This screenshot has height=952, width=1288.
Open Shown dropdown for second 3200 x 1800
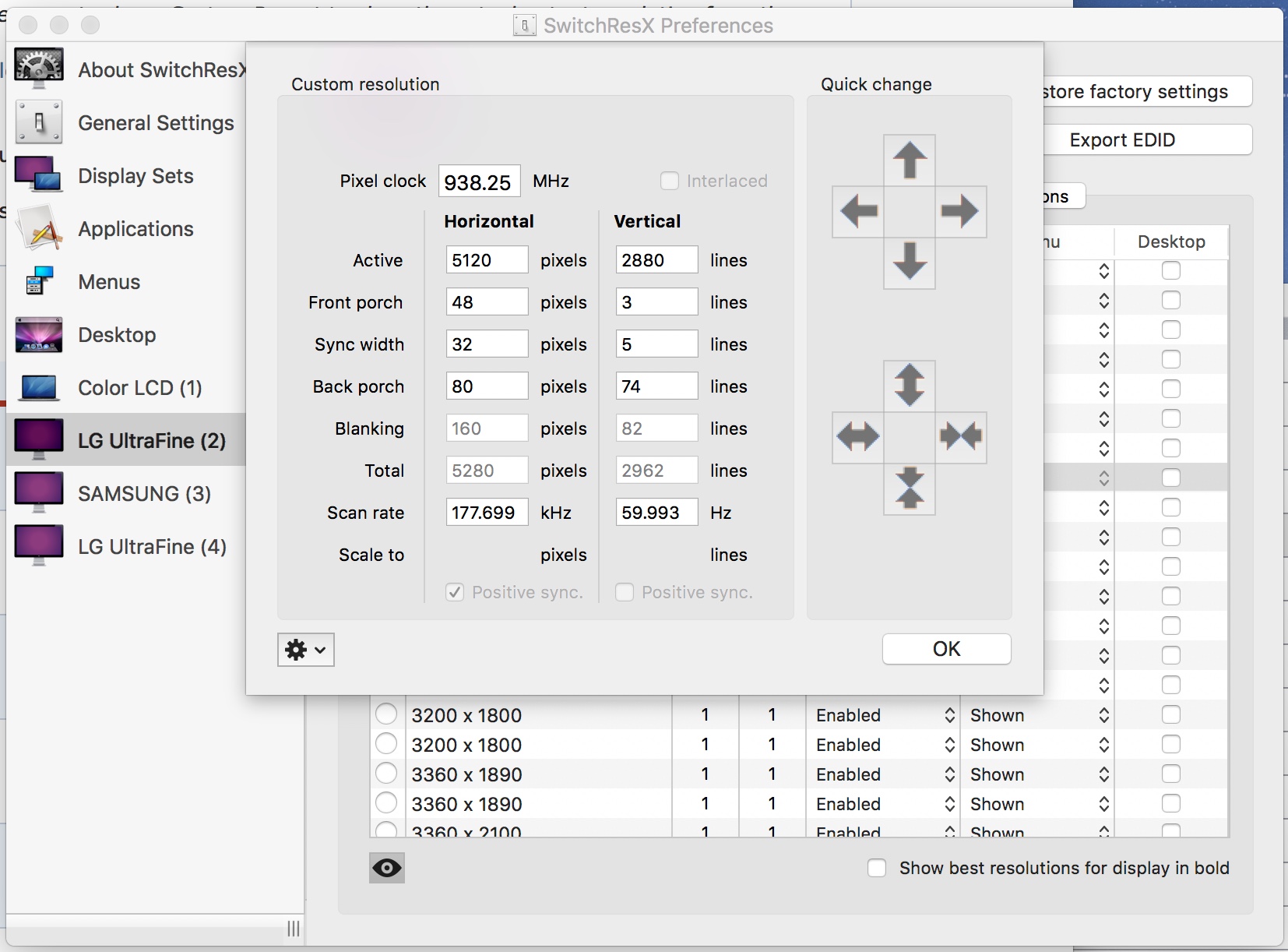click(1039, 745)
